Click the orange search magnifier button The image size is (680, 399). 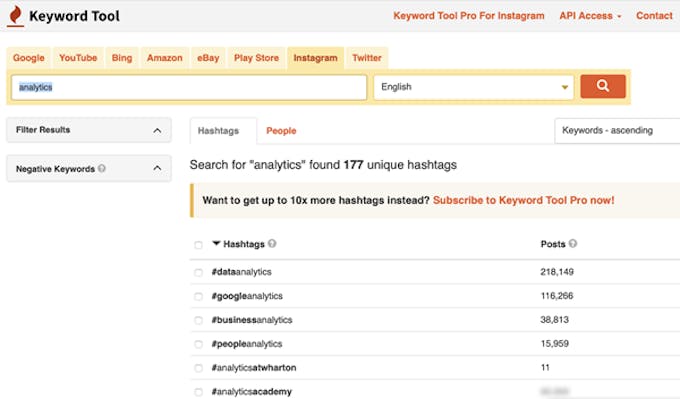coord(603,86)
